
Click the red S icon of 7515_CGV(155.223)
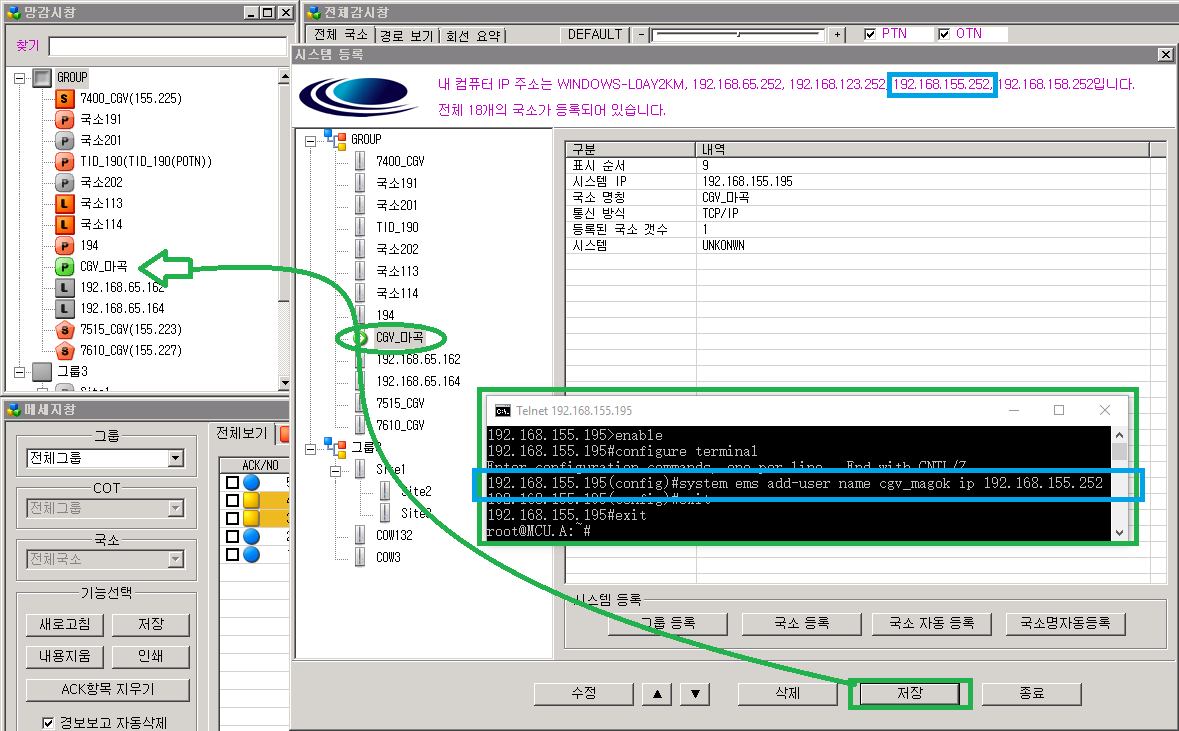pos(65,330)
